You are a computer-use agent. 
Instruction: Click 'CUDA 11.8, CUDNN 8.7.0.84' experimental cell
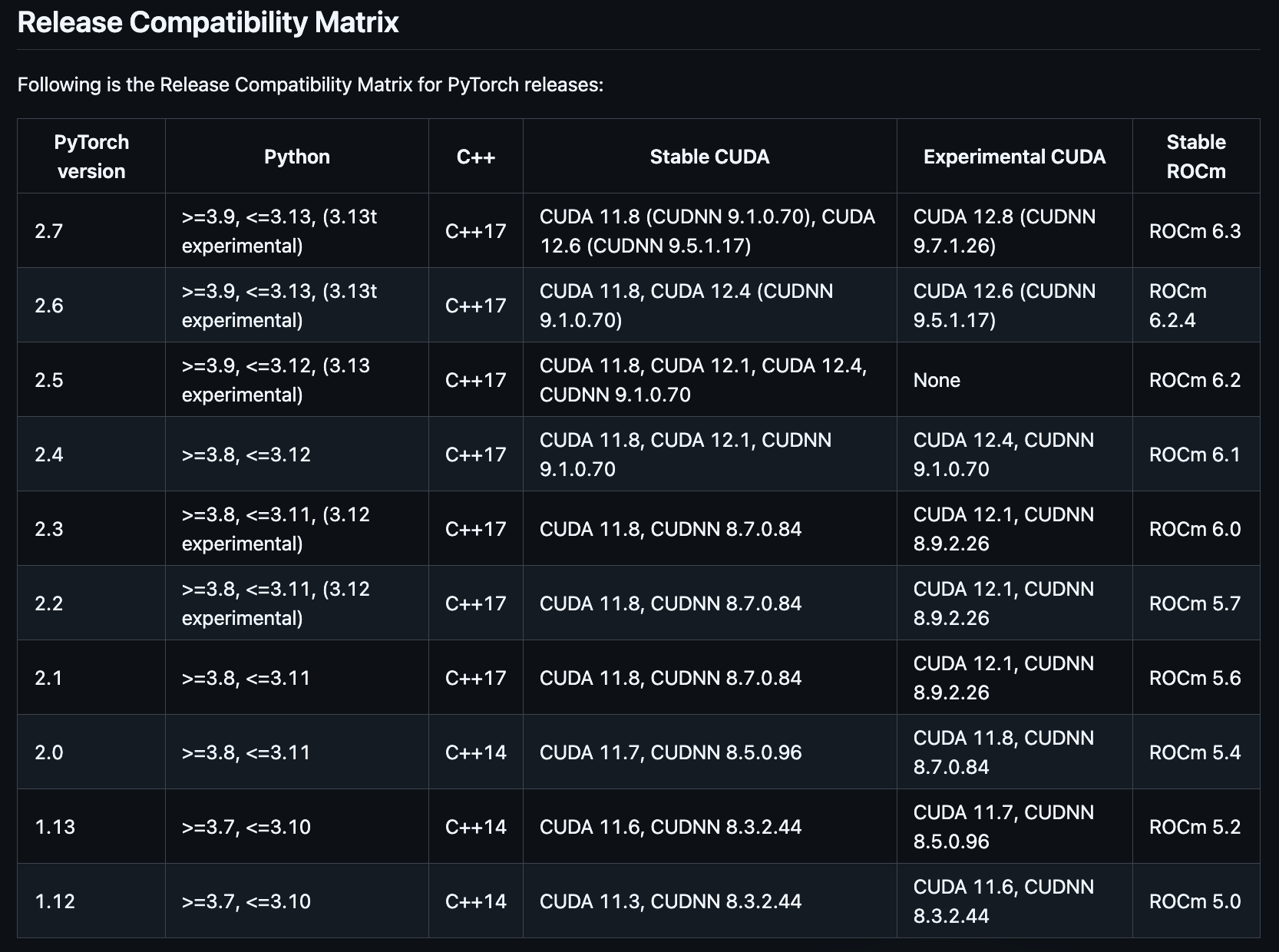tap(1014, 752)
